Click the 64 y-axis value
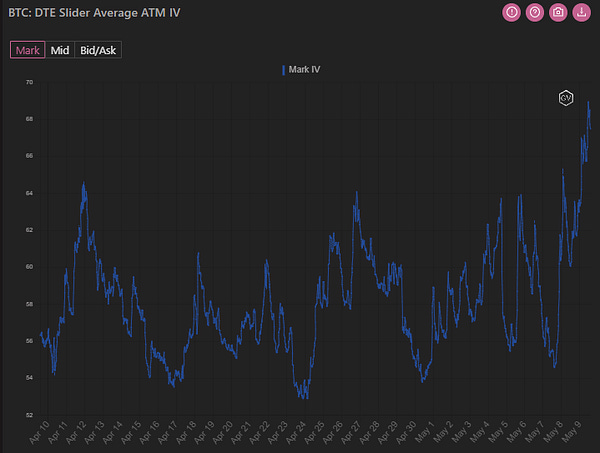The height and width of the screenshot is (453, 600). coord(29,193)
